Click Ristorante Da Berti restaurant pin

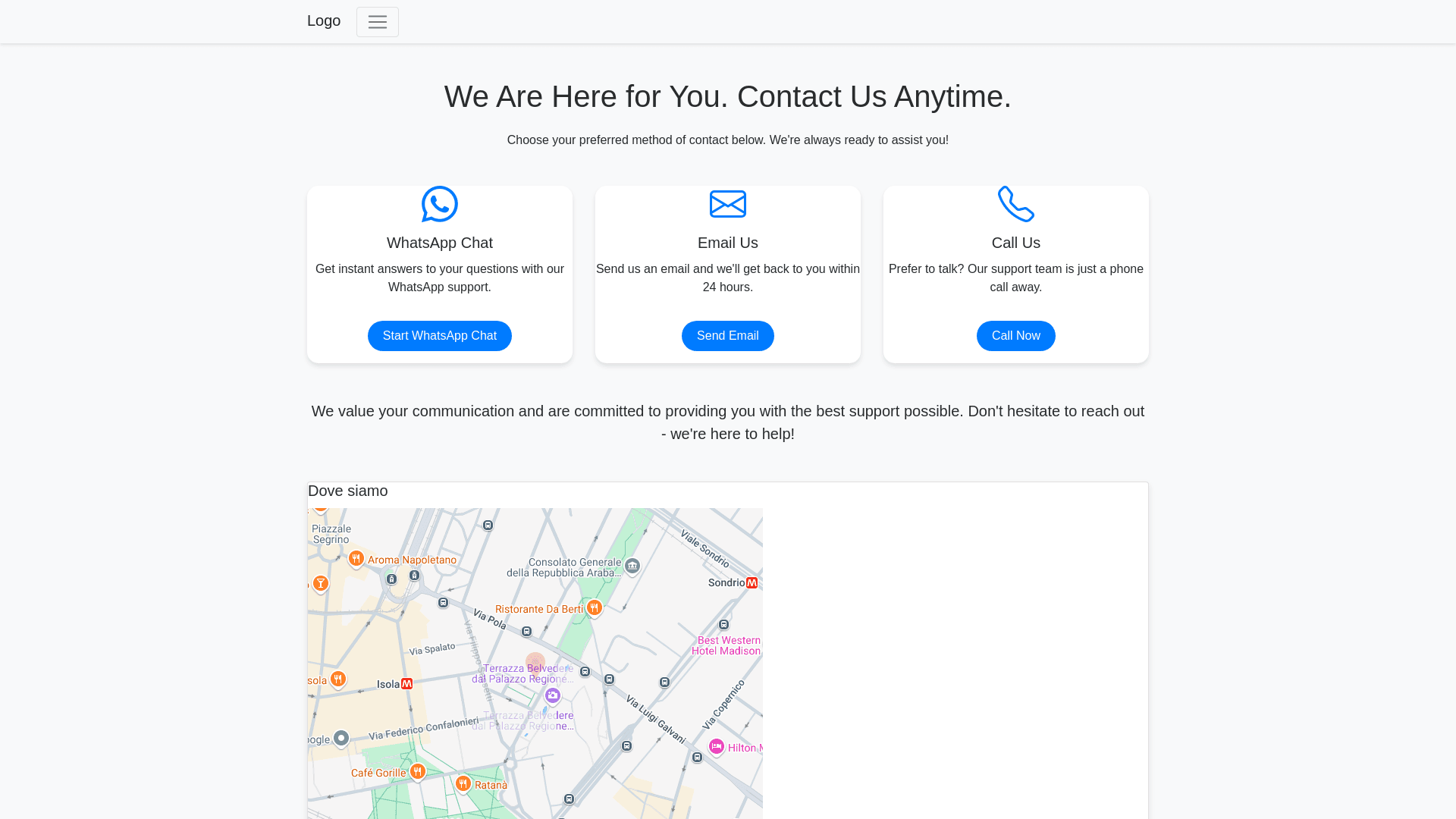[x=595, y=607]
